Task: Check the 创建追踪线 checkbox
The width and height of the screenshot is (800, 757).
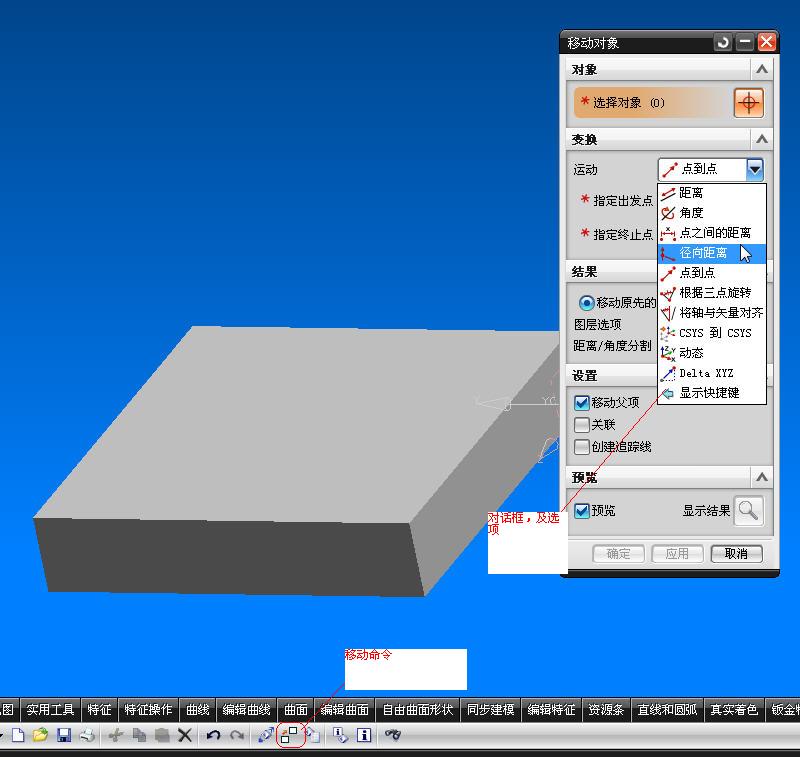Action: (x=582, y=447)
